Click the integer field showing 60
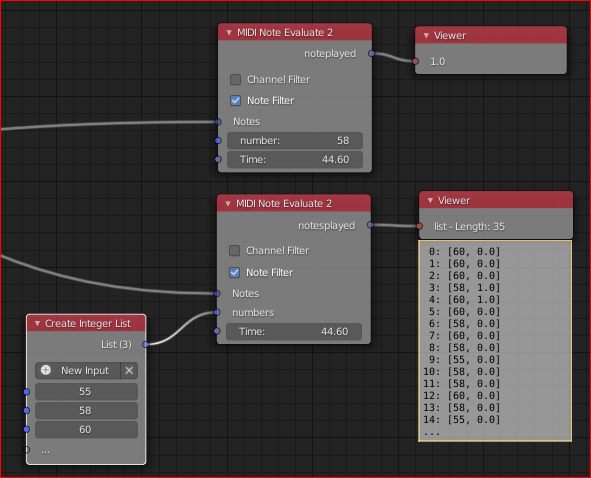 coord(86,429)
